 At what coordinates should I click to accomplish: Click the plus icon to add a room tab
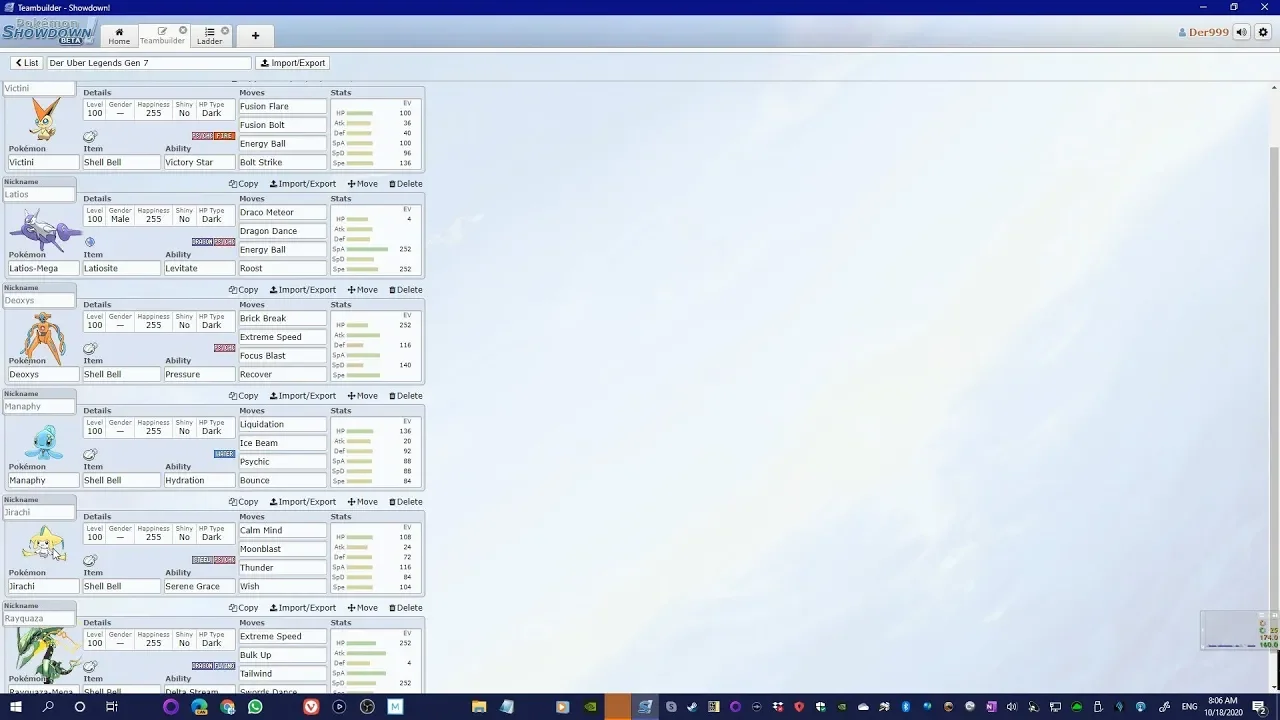[x=255, y=36]
